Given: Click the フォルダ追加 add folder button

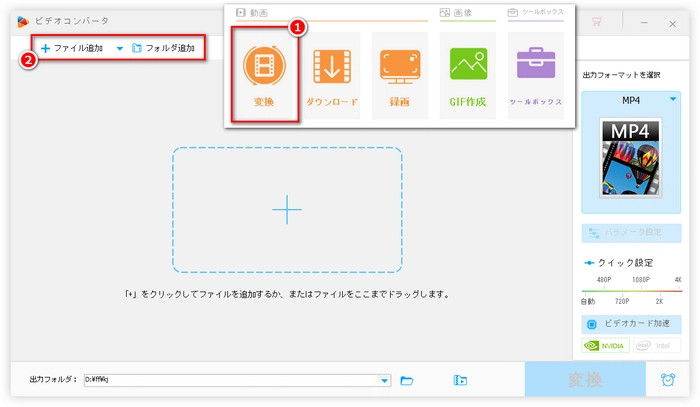Looking at the screenshot, I should point(163,48).
